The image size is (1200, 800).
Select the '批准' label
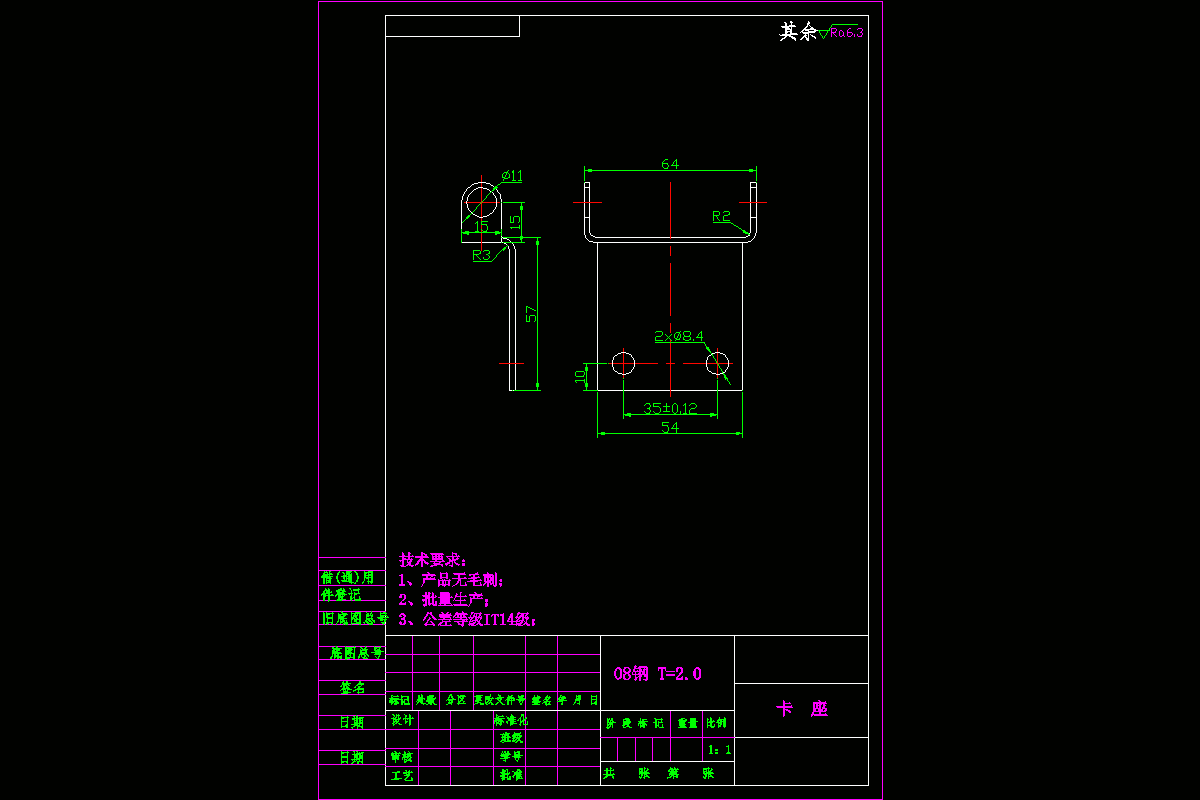tap(512, 775)
